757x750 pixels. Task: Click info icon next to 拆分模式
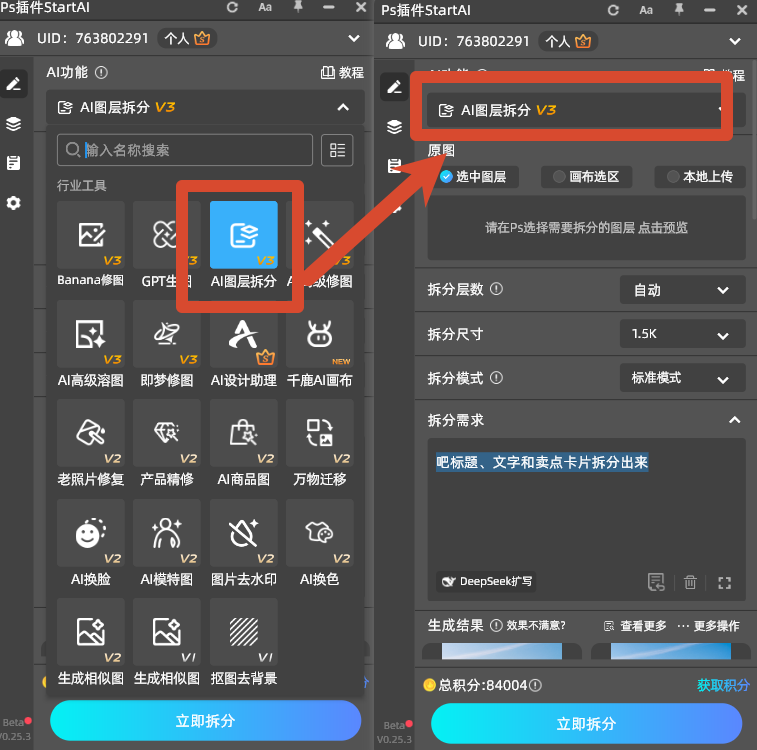pos(496,378)
